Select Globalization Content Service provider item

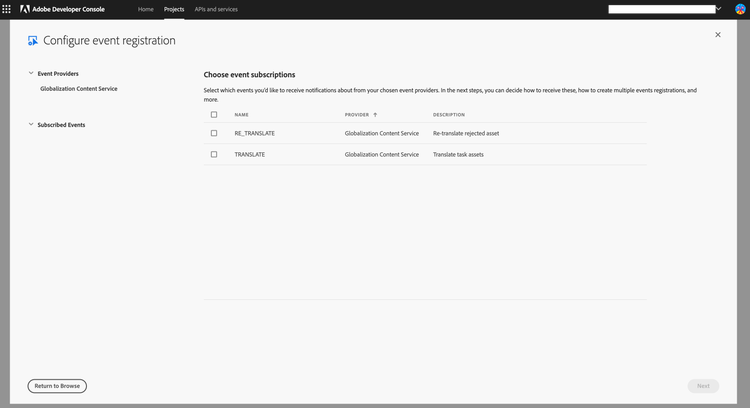tap(79, 89)
